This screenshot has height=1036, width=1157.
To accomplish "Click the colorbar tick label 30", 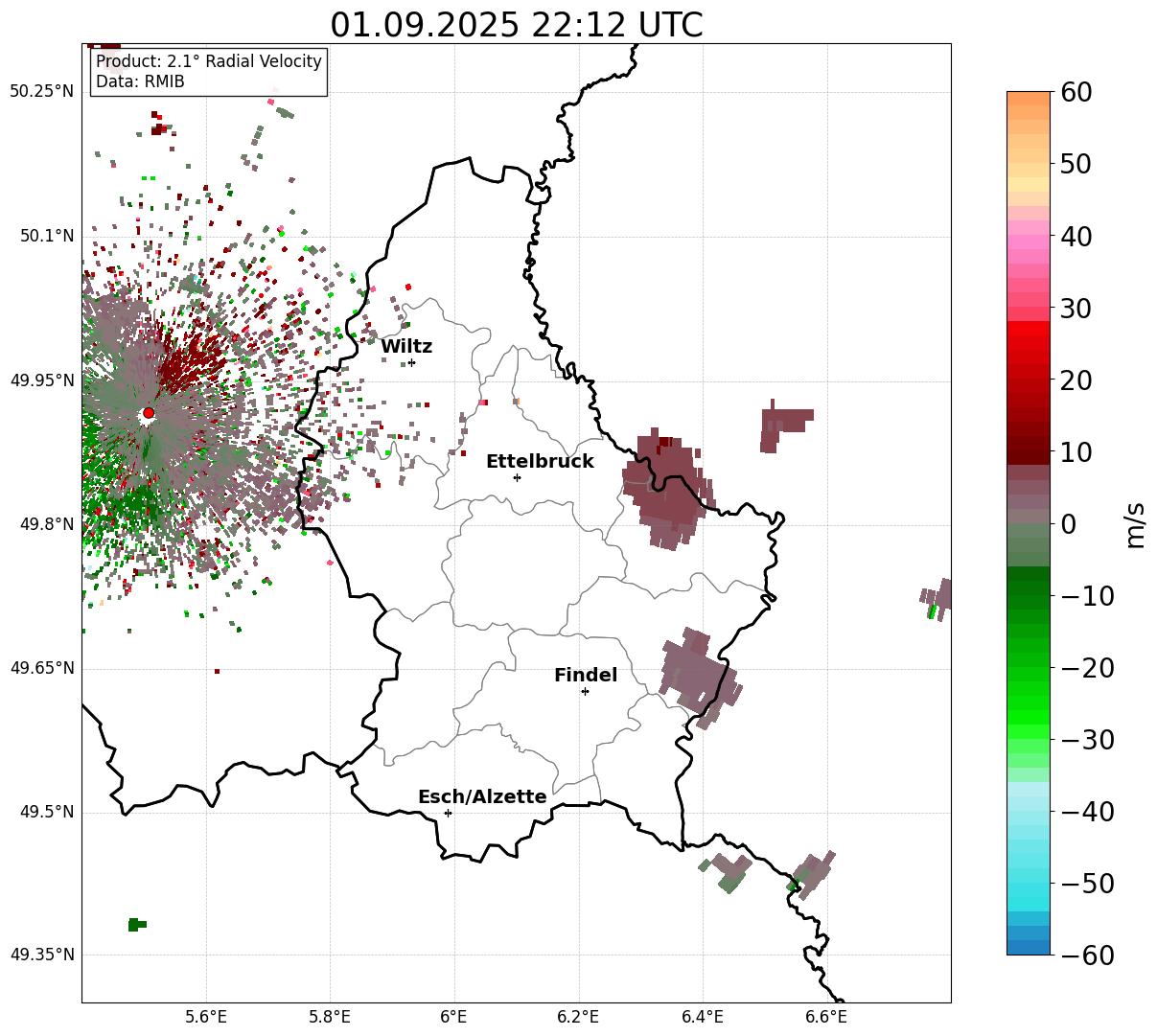I will coord(1077,309).
